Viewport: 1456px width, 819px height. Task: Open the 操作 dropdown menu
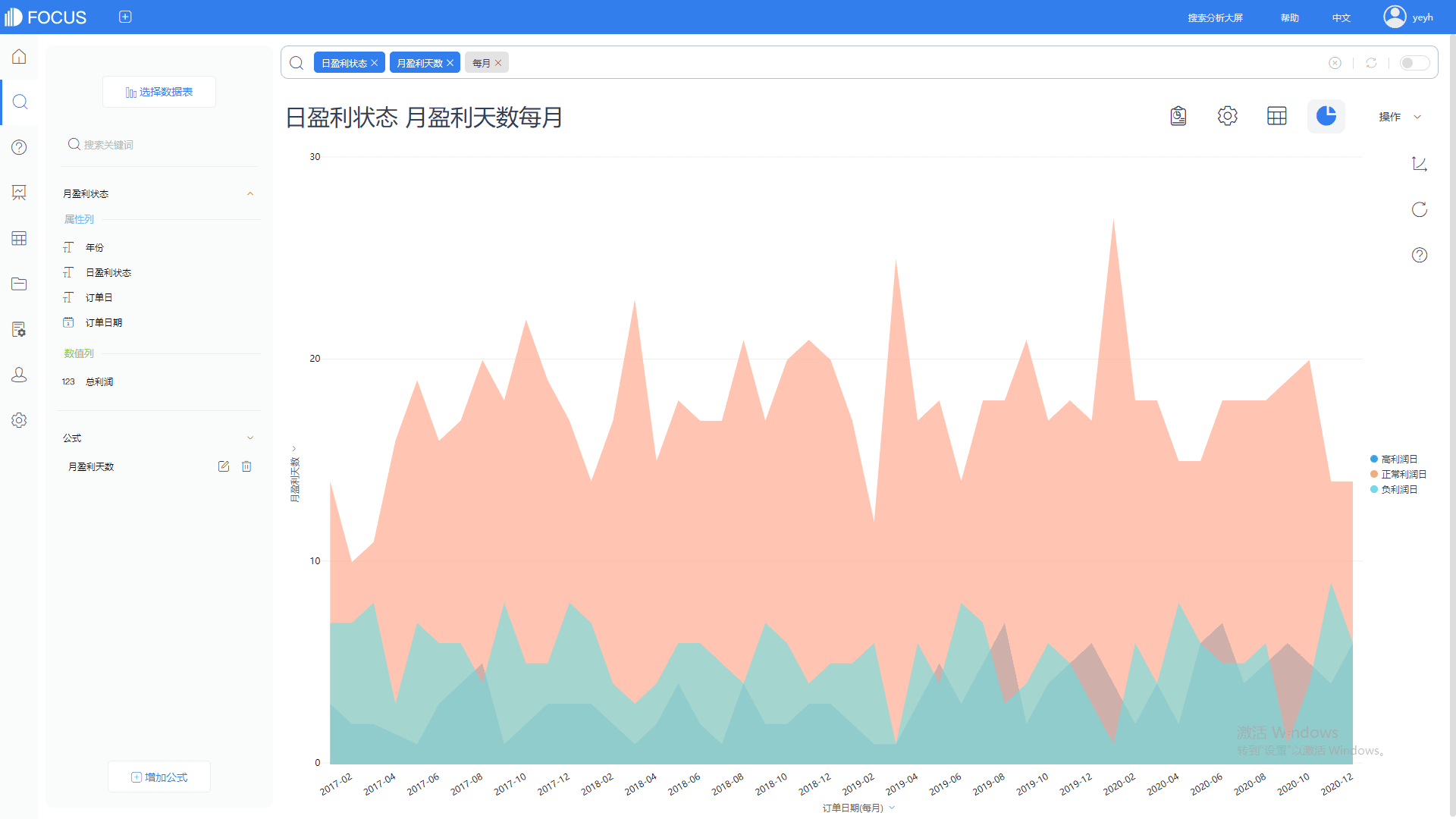coord(1400,117)
